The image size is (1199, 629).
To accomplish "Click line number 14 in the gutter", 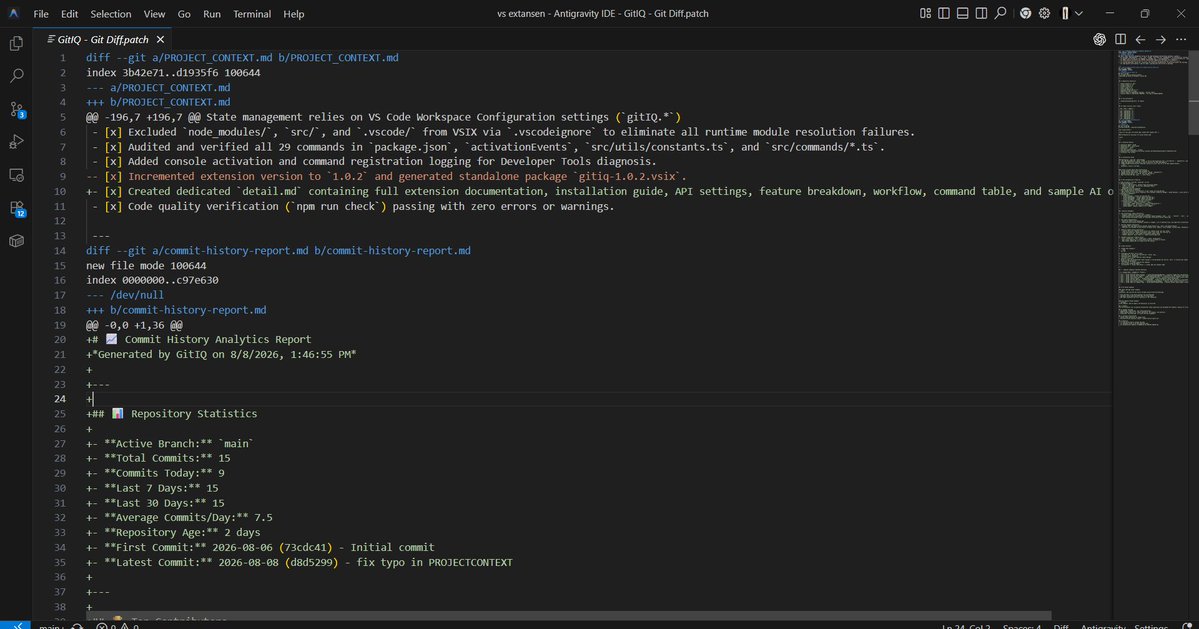I will 60,251.
